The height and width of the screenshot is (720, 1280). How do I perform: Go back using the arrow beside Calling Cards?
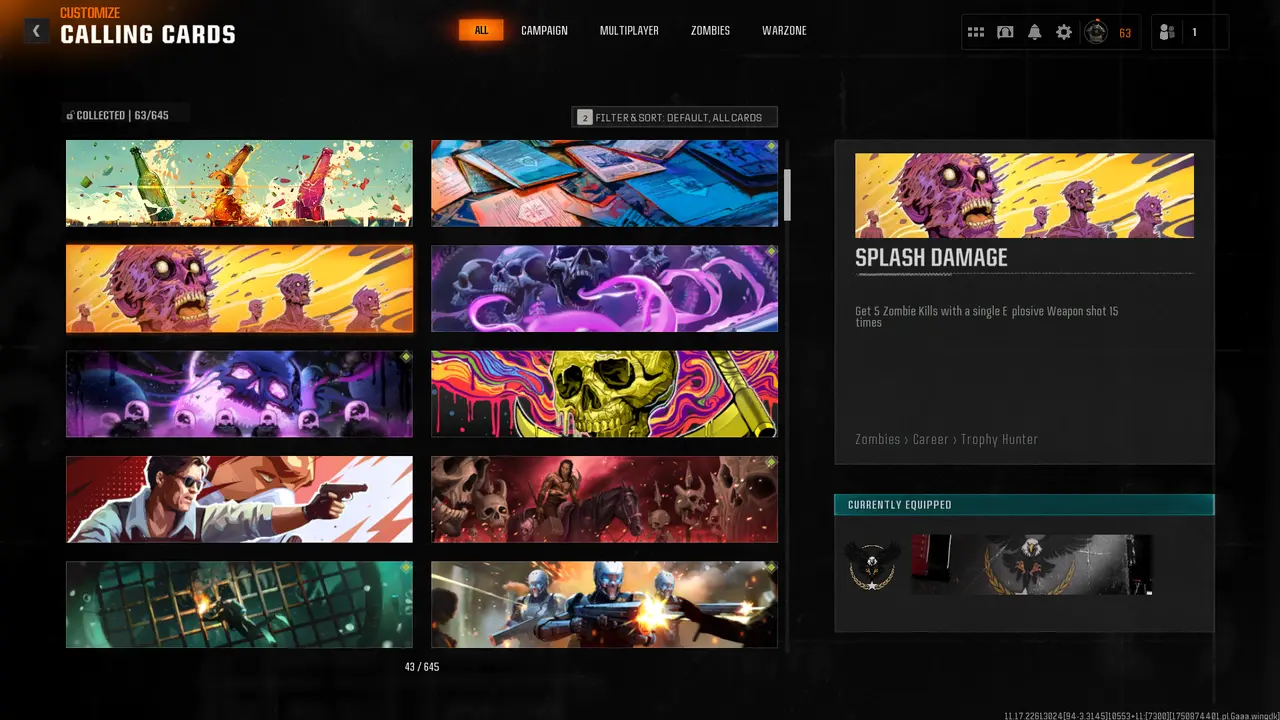tap(36, 31)
